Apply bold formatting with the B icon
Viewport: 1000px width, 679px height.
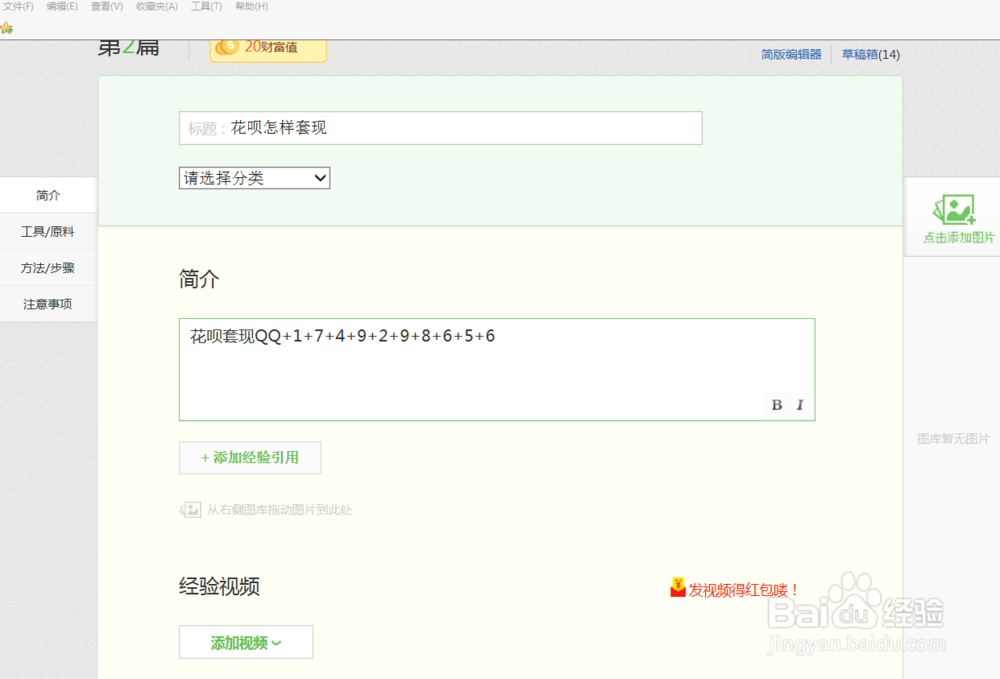[x=776, y=404]
